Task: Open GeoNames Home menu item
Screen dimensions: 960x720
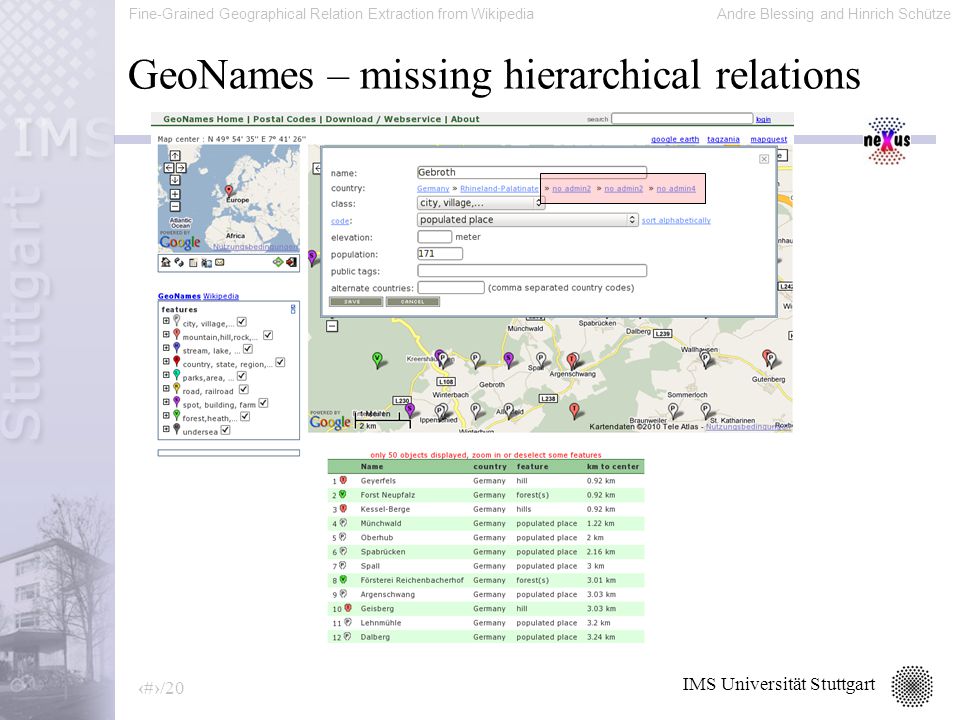Action: click(x=203, y=119)
